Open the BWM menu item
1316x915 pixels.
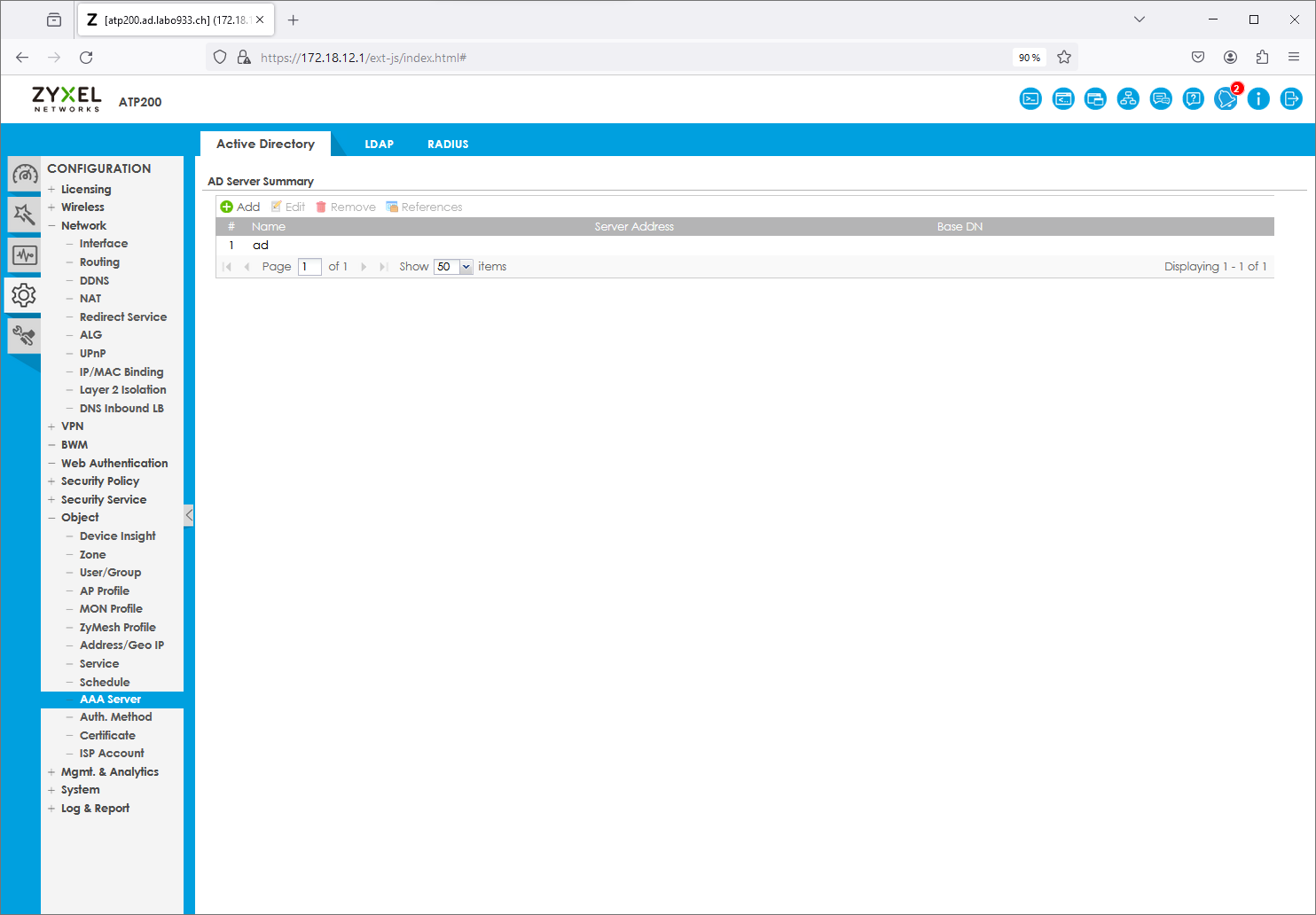tap(74, 445)
